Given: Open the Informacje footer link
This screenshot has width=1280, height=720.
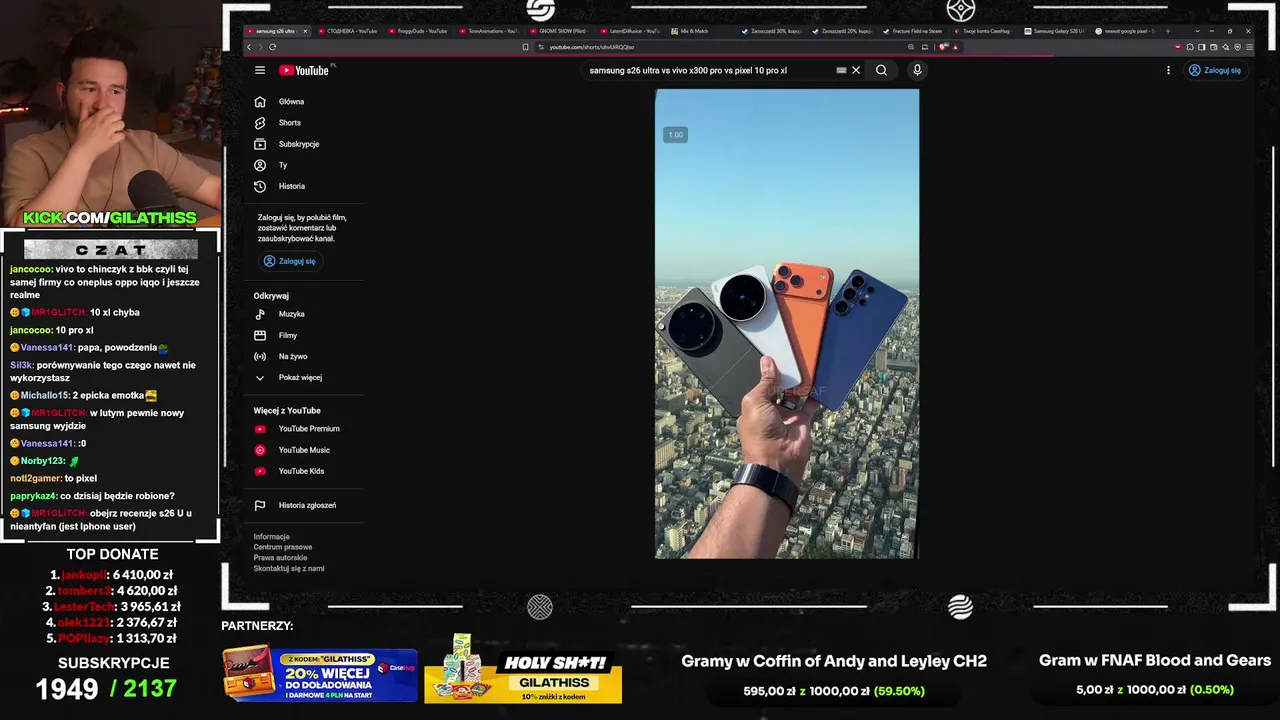Looking at the screenshot, I should (x=271, y=537).
